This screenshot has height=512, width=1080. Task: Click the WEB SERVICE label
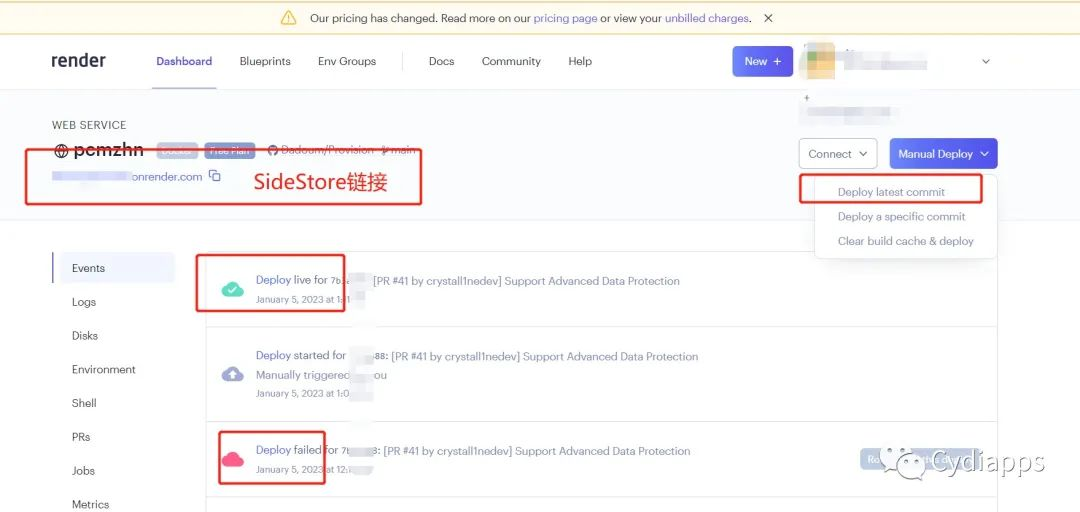[x=89, y=125]
